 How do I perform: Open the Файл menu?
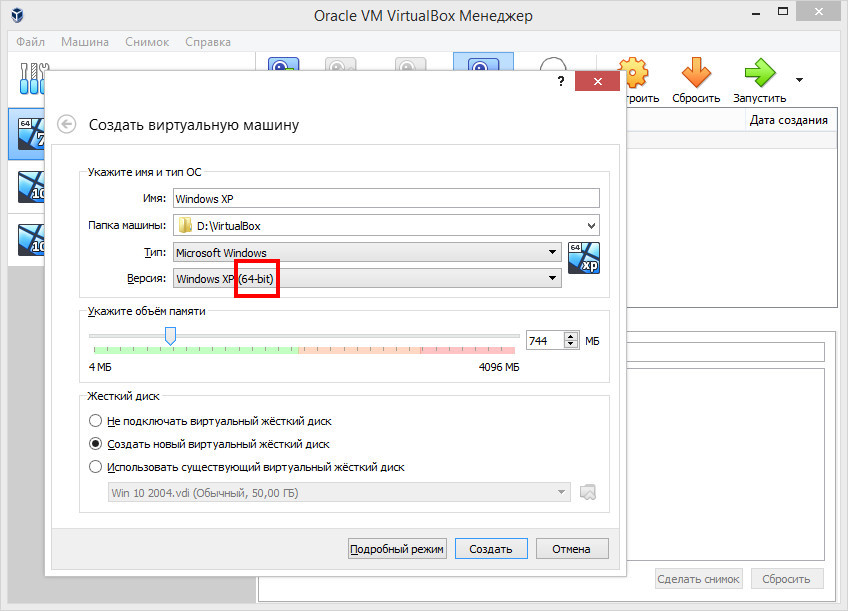pos(30,42)
